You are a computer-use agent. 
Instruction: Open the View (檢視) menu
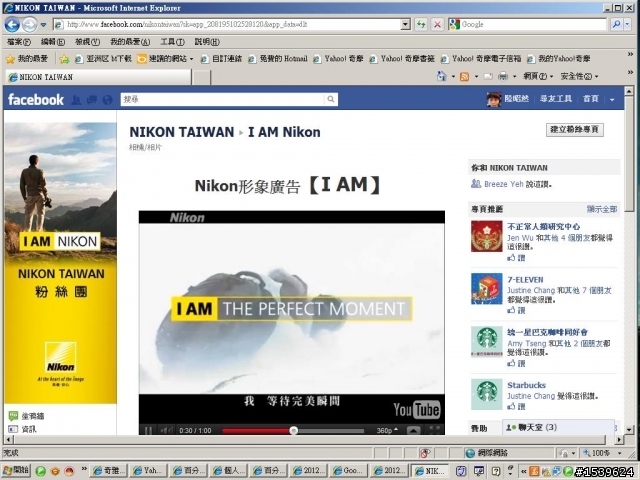(87, 42)
